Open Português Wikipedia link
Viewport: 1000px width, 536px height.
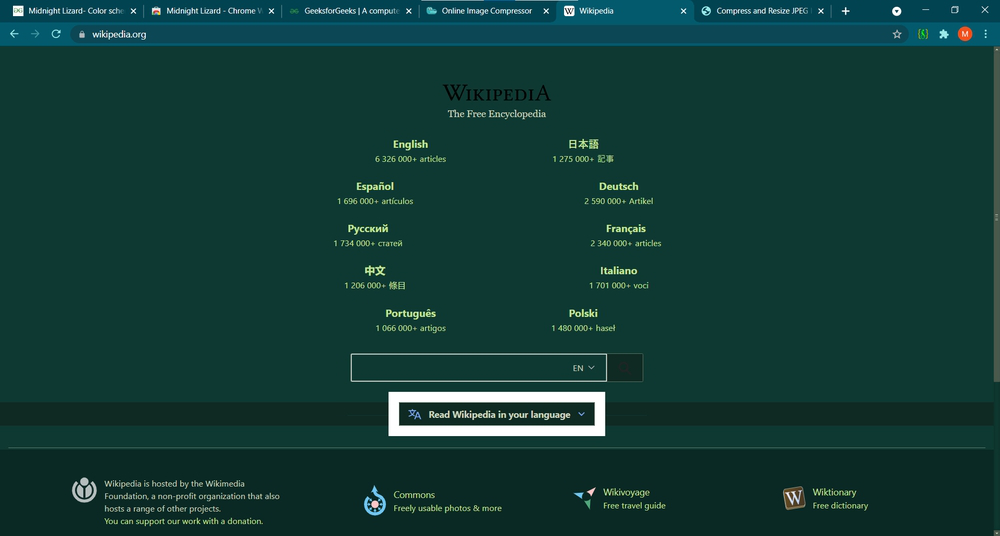(411, 313)
